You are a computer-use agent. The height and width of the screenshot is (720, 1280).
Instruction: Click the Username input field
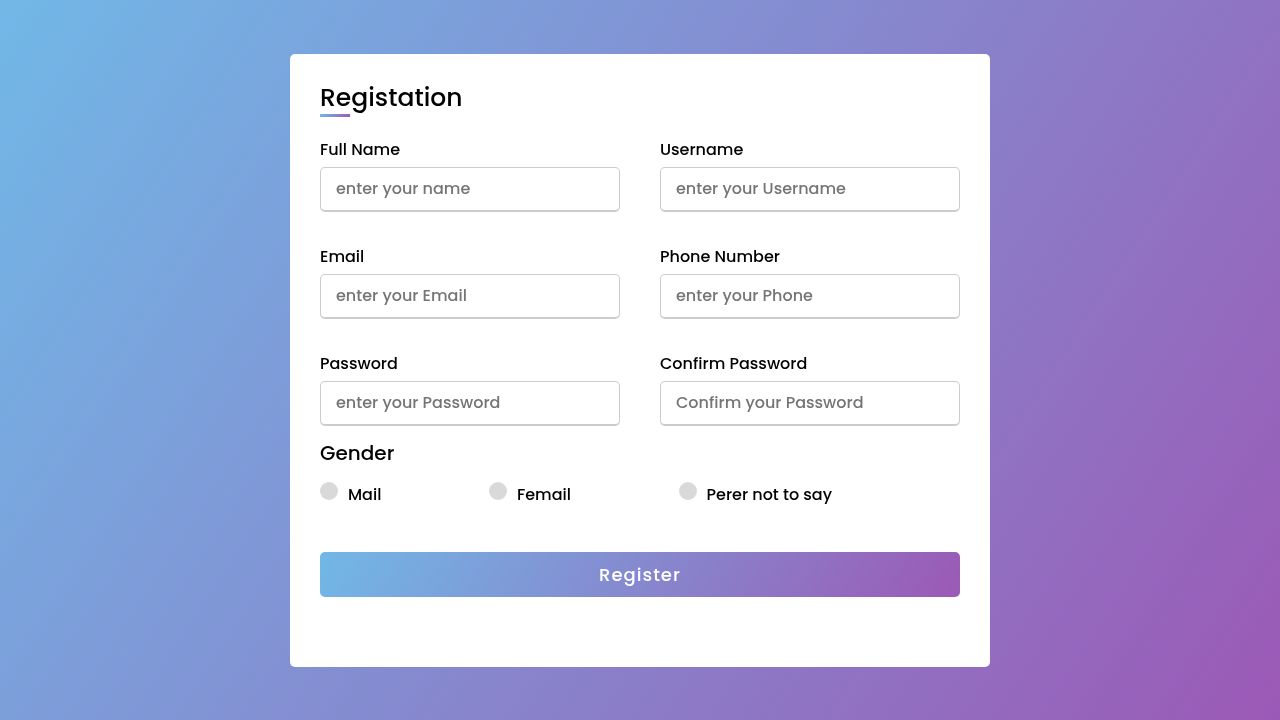pyautogui.click(x=809, y=189)
